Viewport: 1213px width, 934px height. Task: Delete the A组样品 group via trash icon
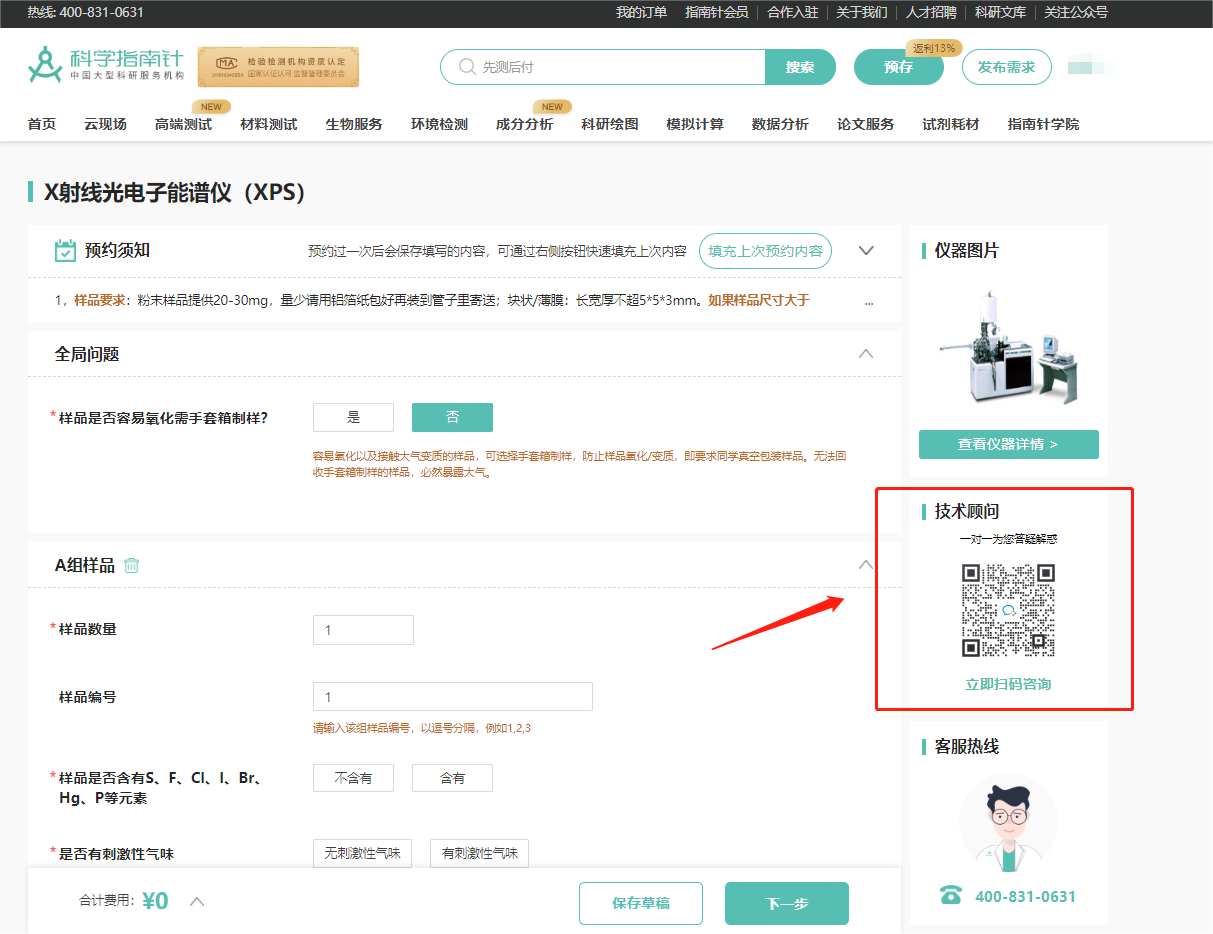pos(131,565)
